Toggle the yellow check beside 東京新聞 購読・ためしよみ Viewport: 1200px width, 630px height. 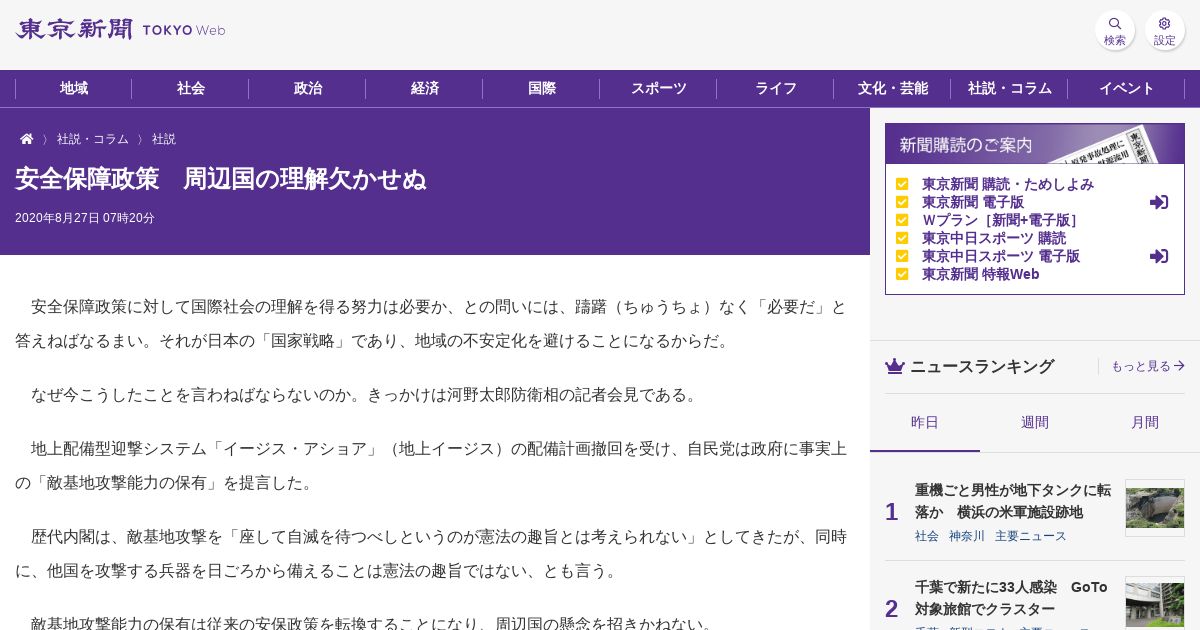902,184
